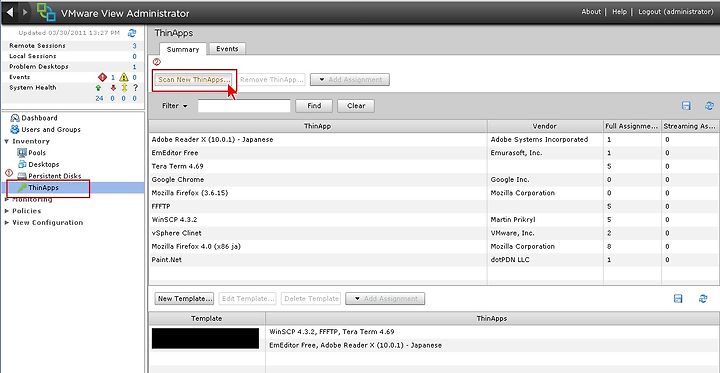Sort by the ThinApp column header
This screenshot has height=373, width=720.
pos(318,126)
